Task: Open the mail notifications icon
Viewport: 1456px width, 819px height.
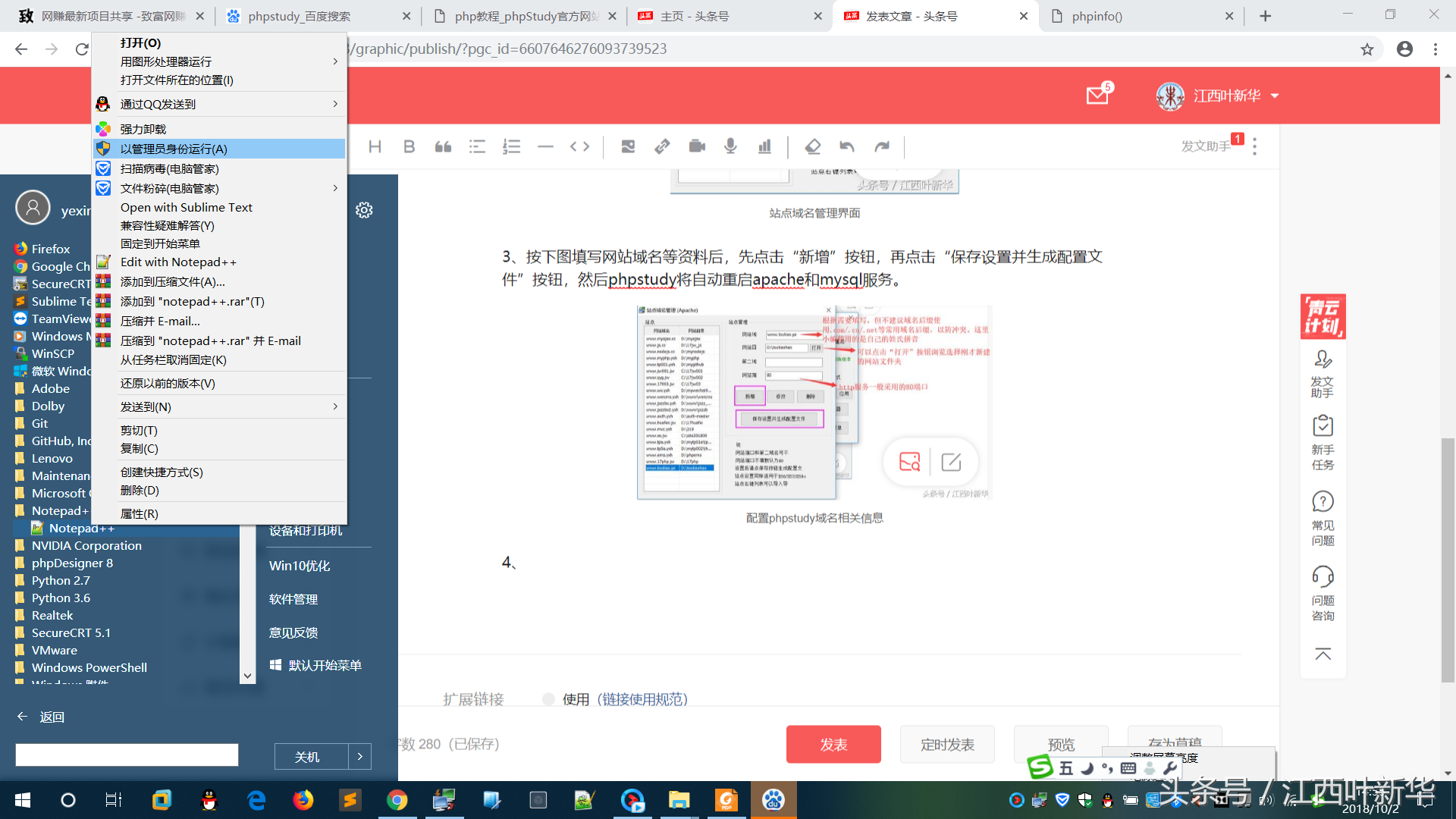Action: (1097, 96)
